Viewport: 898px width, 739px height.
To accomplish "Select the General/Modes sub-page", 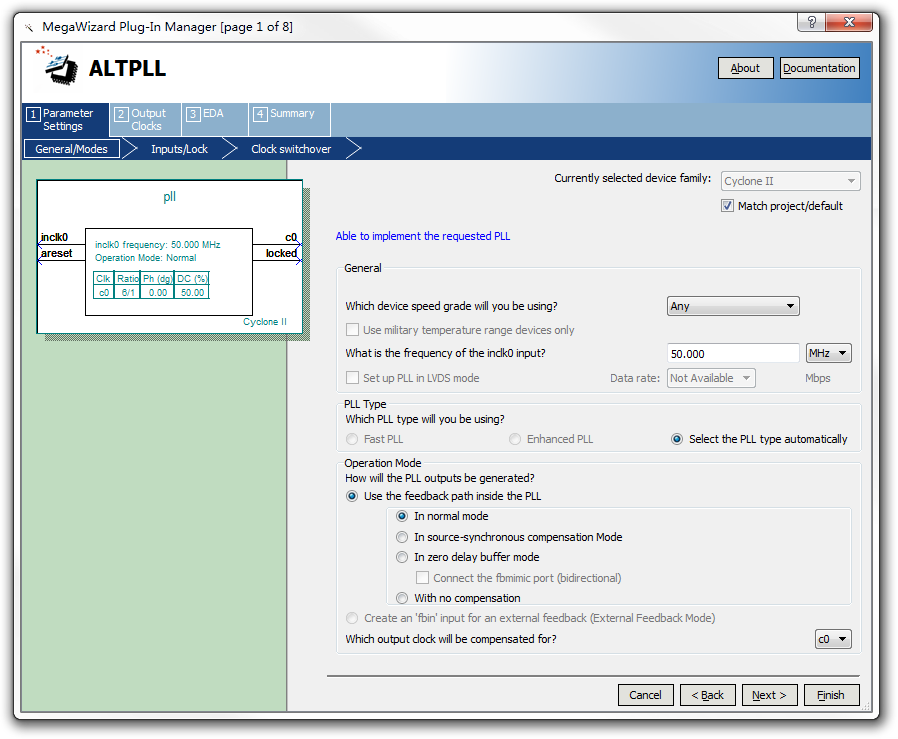I will [72, 149].
